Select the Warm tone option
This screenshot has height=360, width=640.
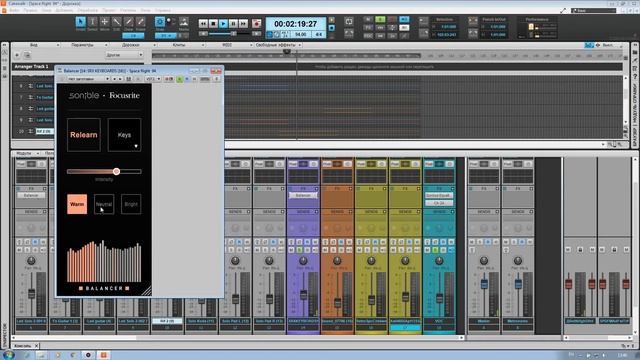pyautogui.click(x=77, y=204)
